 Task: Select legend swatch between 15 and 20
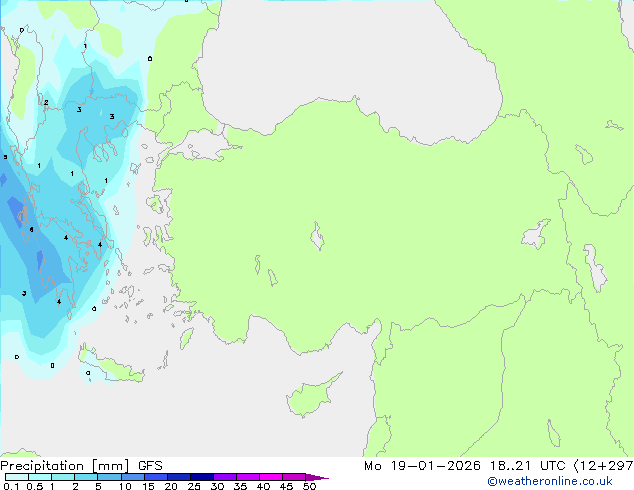point(155,477)
